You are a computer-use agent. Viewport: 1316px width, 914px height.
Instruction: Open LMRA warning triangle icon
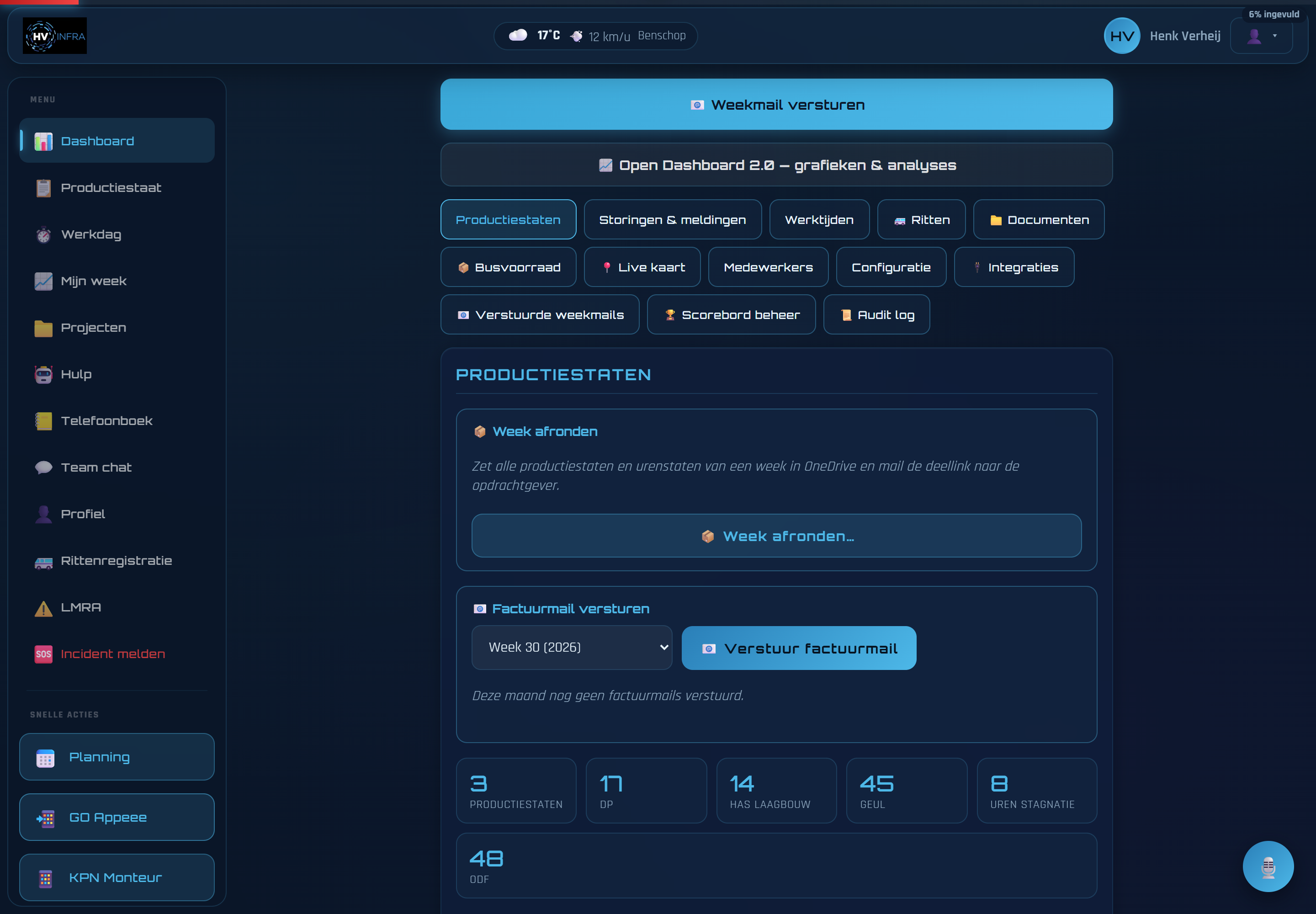pos(43,608)
